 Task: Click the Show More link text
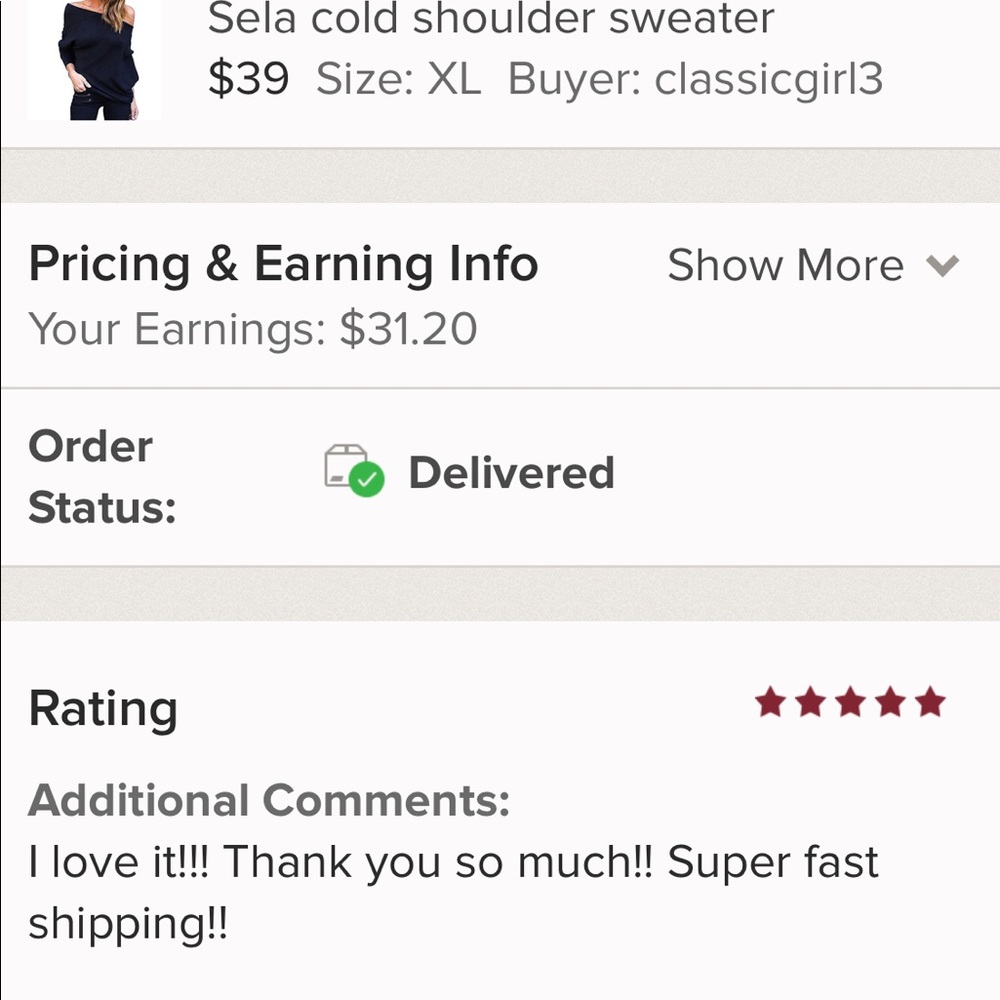click(787, 265)
